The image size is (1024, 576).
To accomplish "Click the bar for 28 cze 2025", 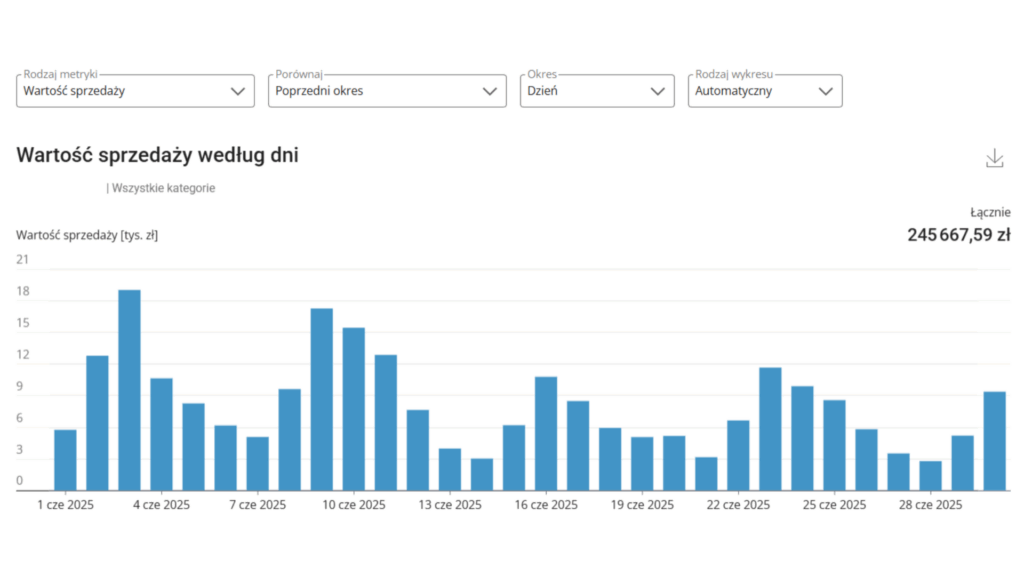I will click(930, 475).
